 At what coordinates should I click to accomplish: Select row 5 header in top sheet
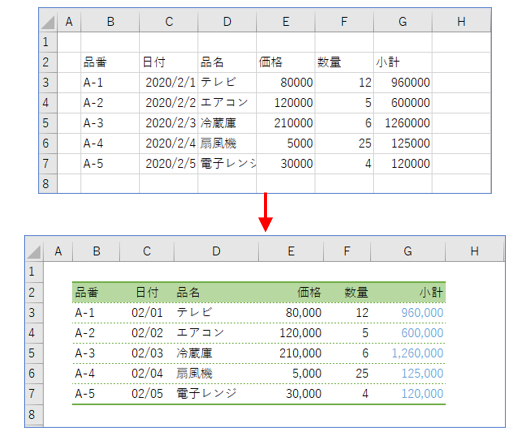48,123
